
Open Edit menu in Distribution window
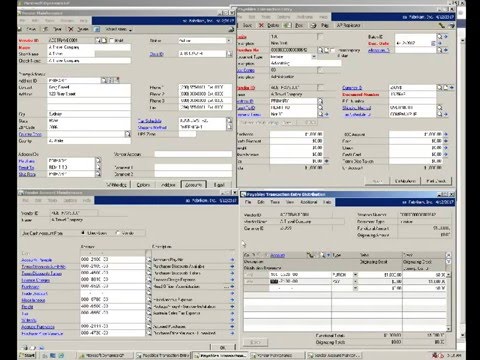(261, 202)
